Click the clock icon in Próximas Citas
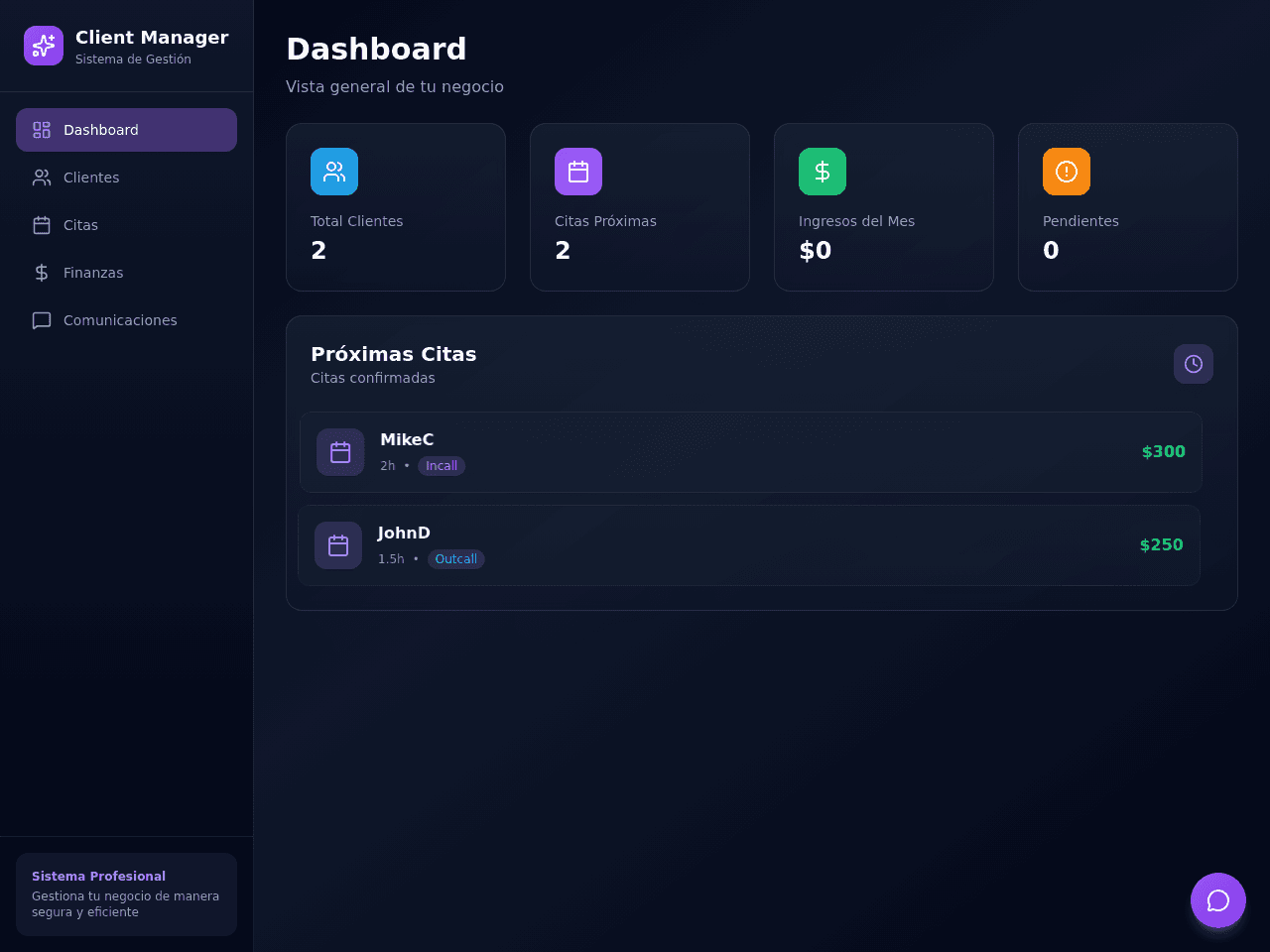 1194,364
